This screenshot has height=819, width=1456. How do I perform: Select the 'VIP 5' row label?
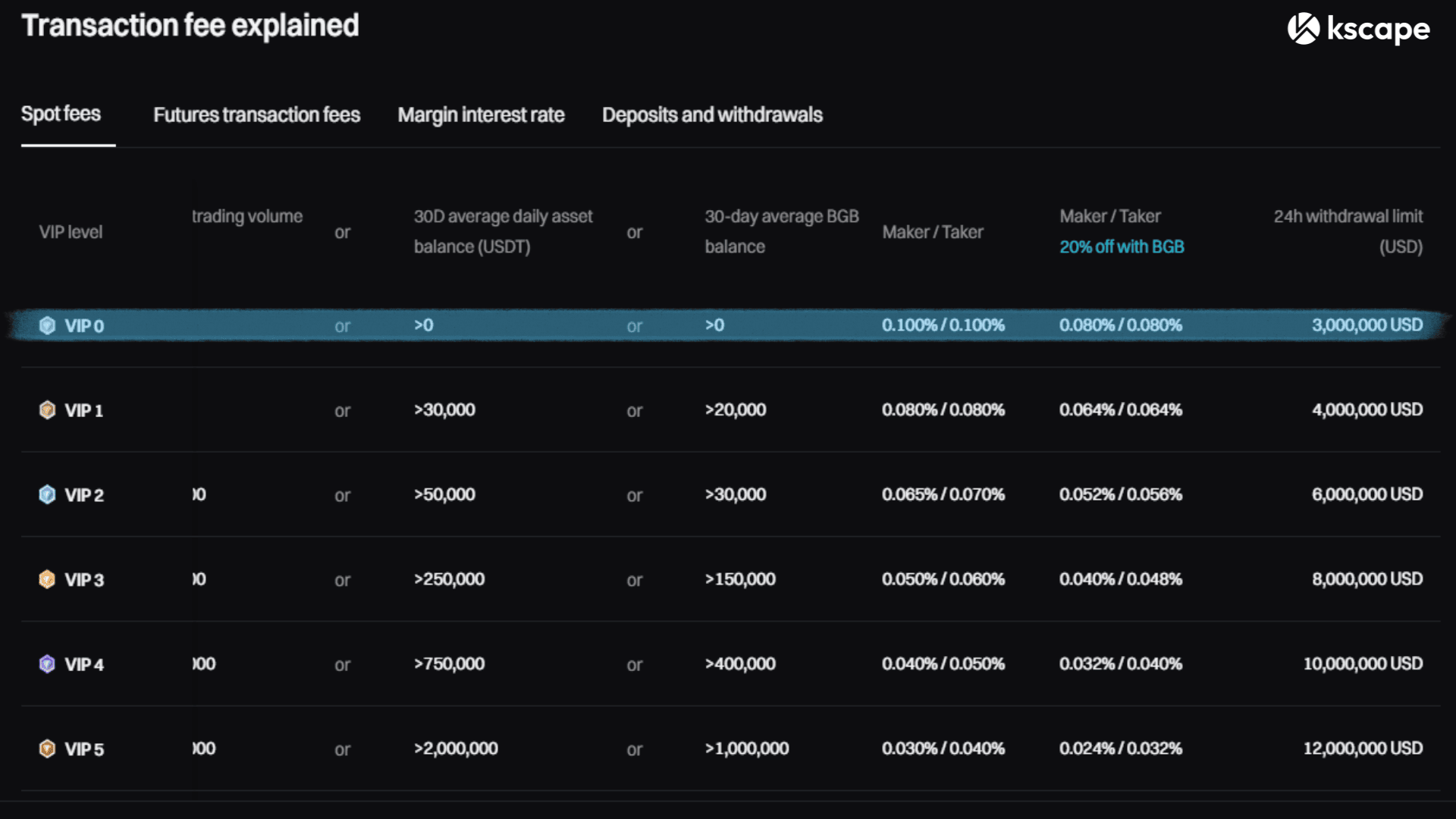click(84, 749)
